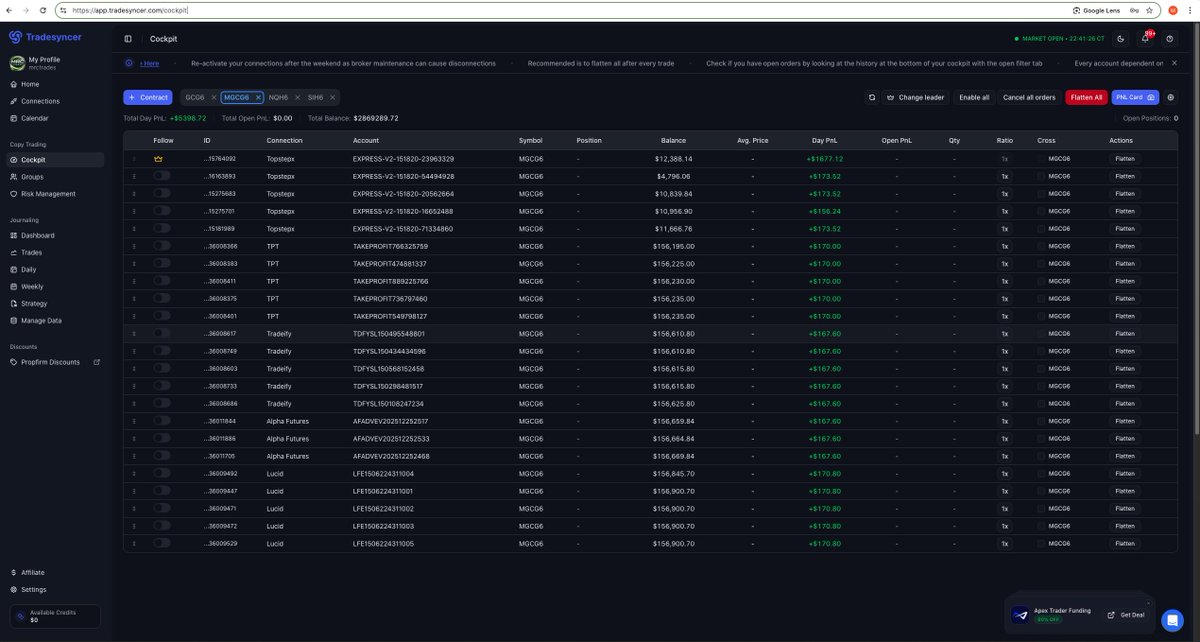The width and height of the screenshot is (1200, 642).
Task: Open row menu dots for EXPRESS-V2-151820-54494928
Action: [134, 176]
